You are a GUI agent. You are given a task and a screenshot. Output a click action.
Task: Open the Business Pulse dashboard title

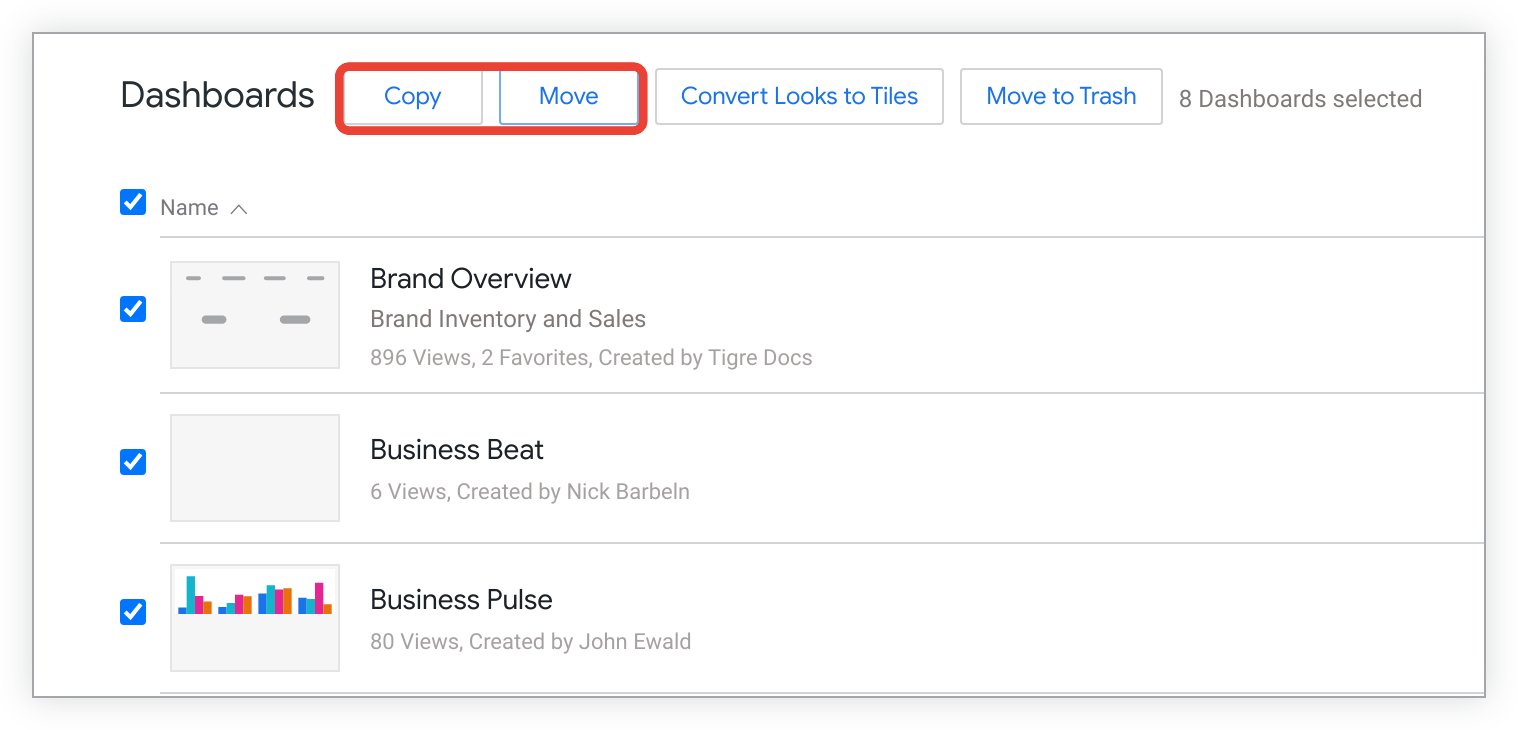click(461, 600)
